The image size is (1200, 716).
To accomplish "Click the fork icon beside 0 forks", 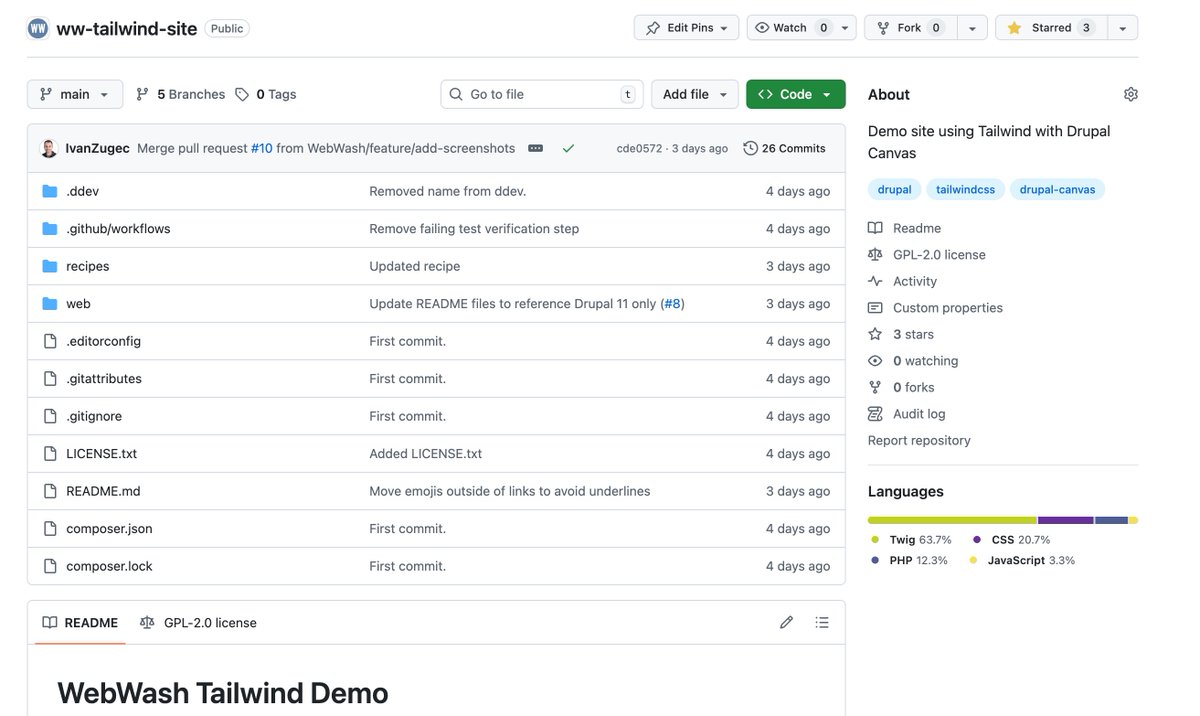I will 875,387.
